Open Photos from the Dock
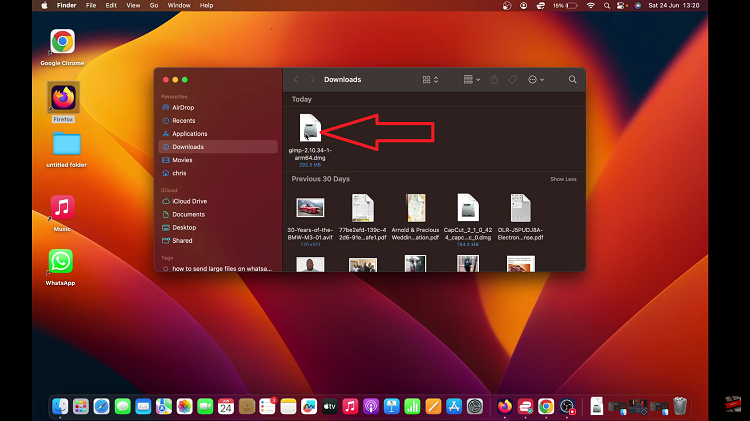The height and width of the screenshot is (421, 750). (185, 407)
